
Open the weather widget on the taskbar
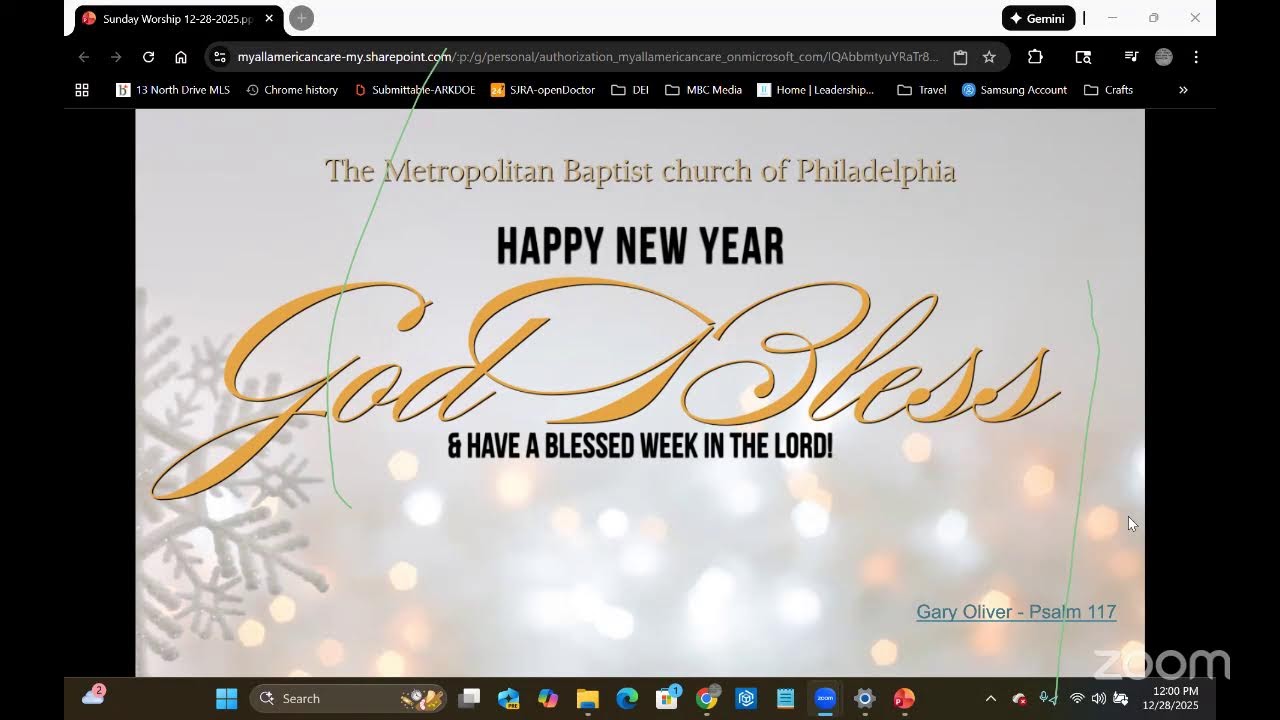coord(94,696)
